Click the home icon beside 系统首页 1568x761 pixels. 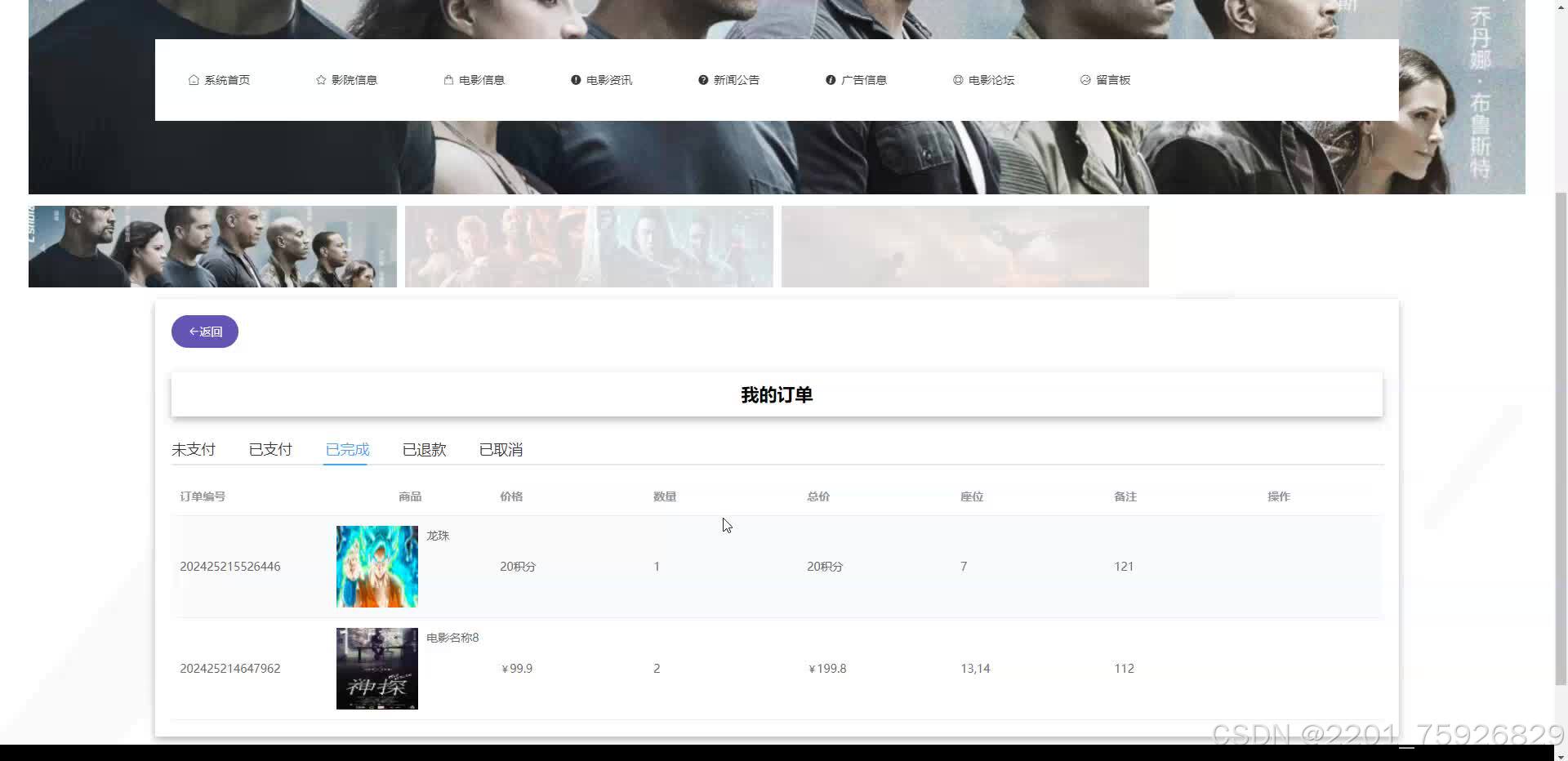pos(194,80)
